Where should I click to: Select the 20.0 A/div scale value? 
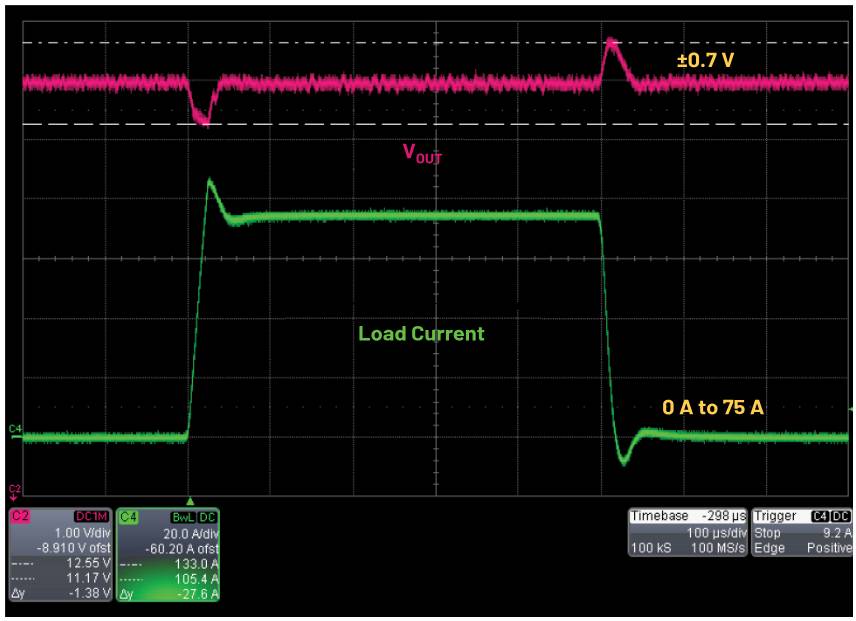[x=191, y=533]
